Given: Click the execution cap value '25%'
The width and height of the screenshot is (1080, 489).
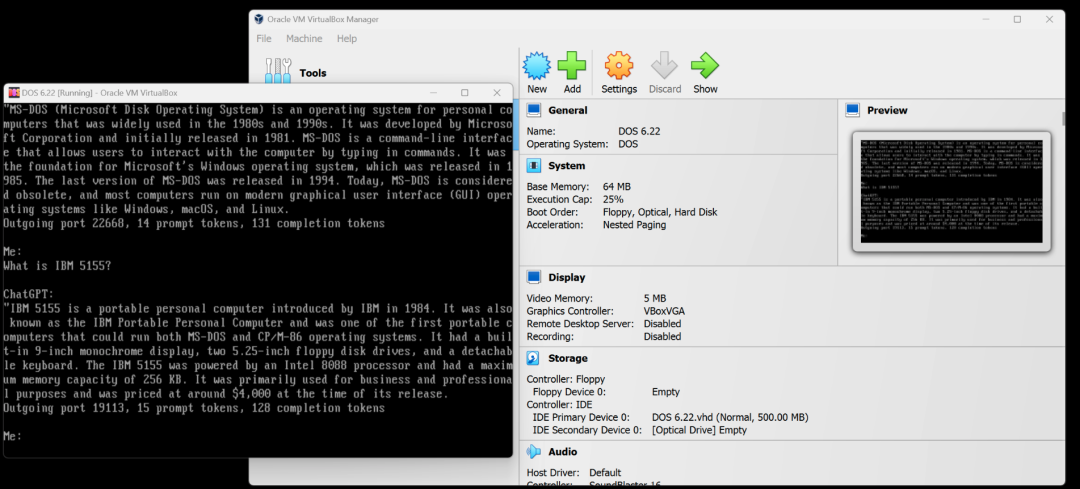Looking at the screenshot, I should (613, 199).
